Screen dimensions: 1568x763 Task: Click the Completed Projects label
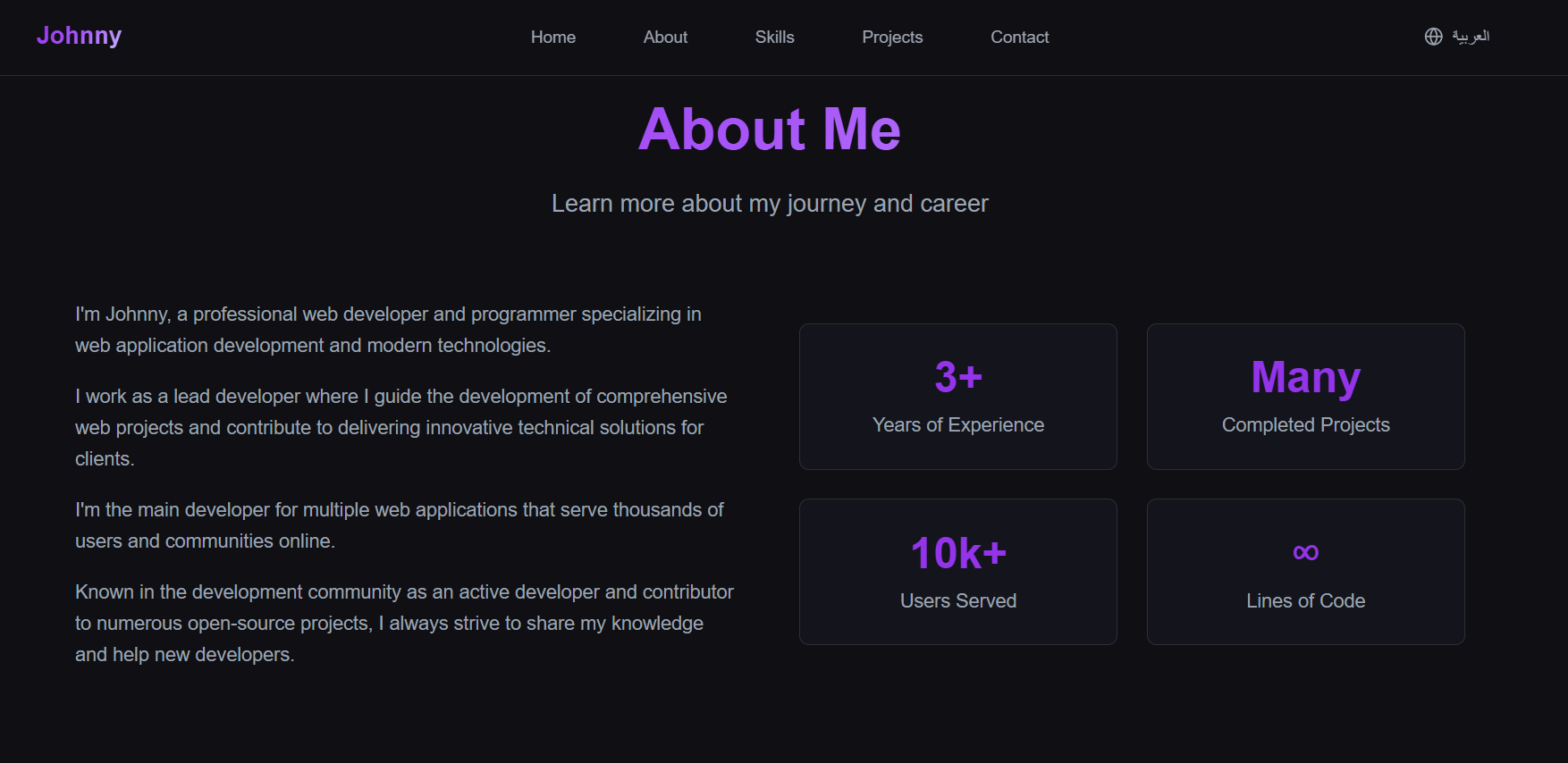click(1306, 425)
